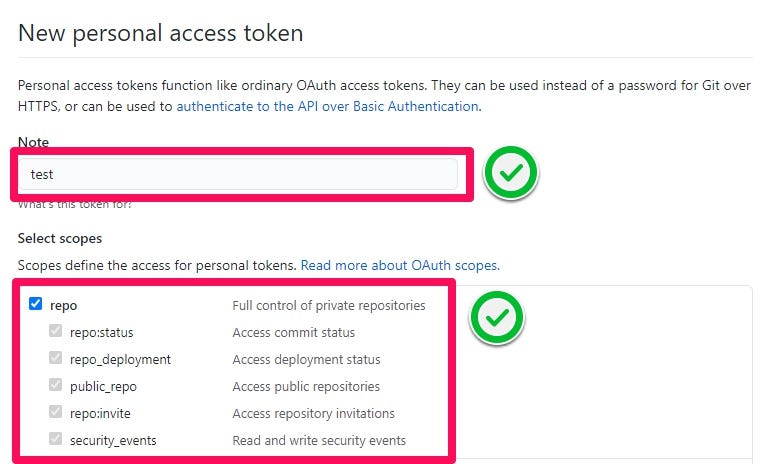The height and width of the screenshot is (464, 766).
Task: Open the 'Read more about OAuth scopes' link
Action: 400,266
